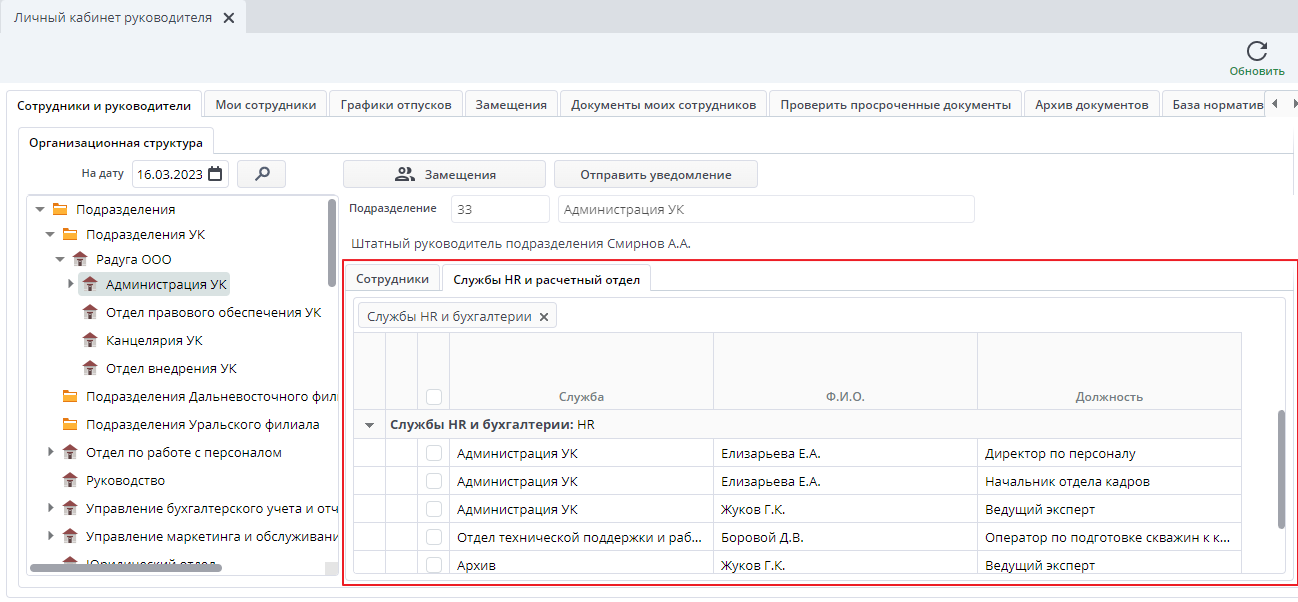Close the Личный кабинет руководителя tab
This screenshot has width=1298, height=602.
click(x=229, y=18)
